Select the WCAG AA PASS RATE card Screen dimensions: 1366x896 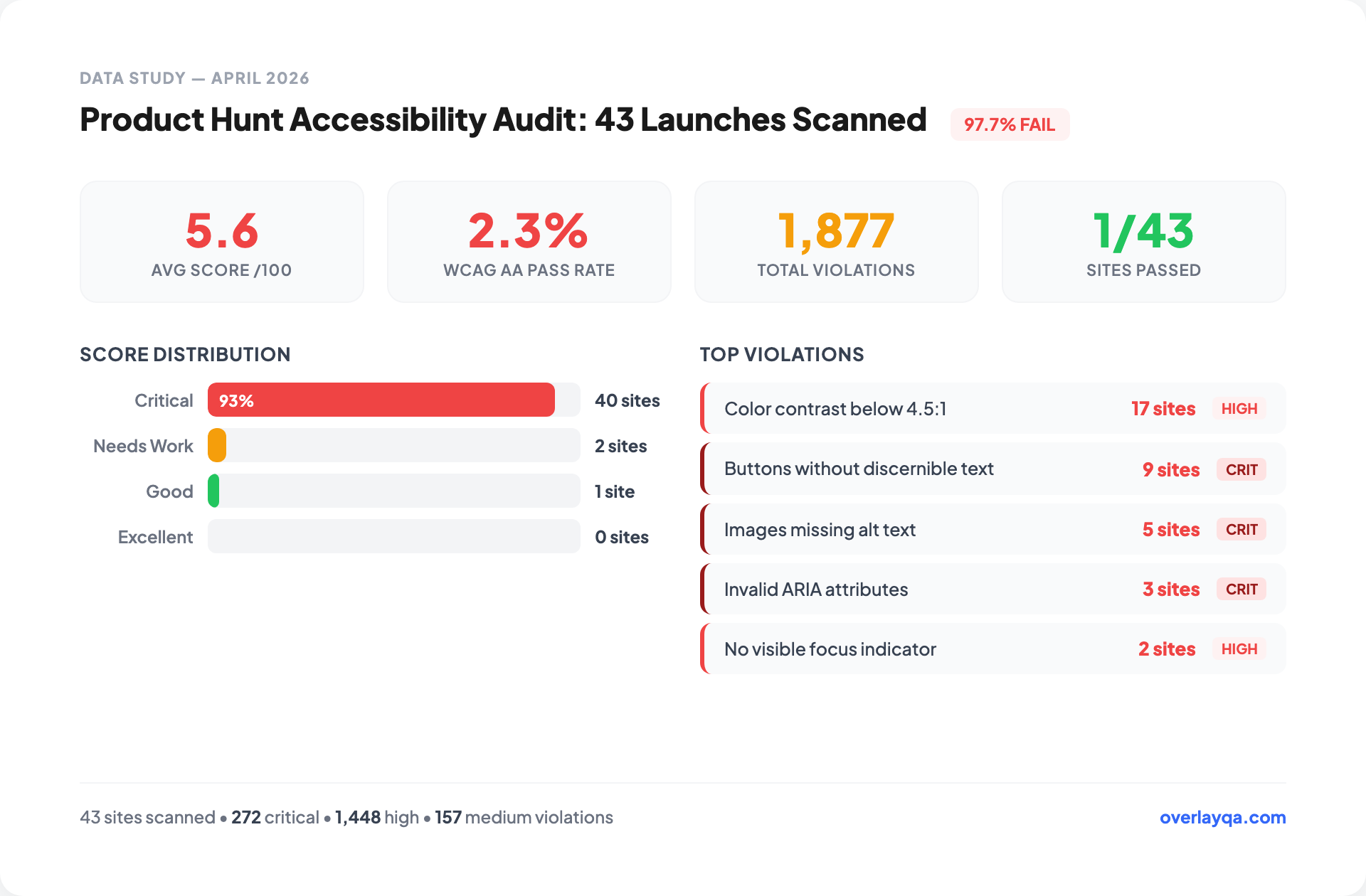(x=529, y=241)
